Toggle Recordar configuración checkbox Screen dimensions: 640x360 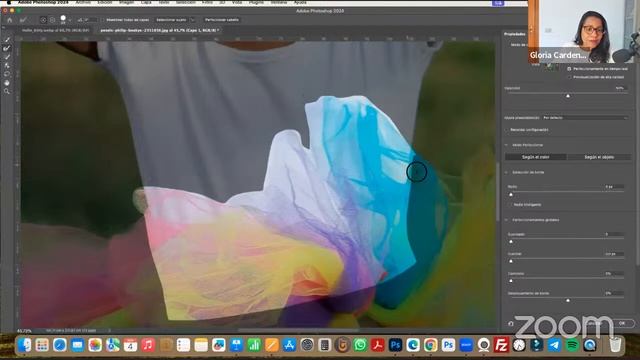[x=507, y=130]
